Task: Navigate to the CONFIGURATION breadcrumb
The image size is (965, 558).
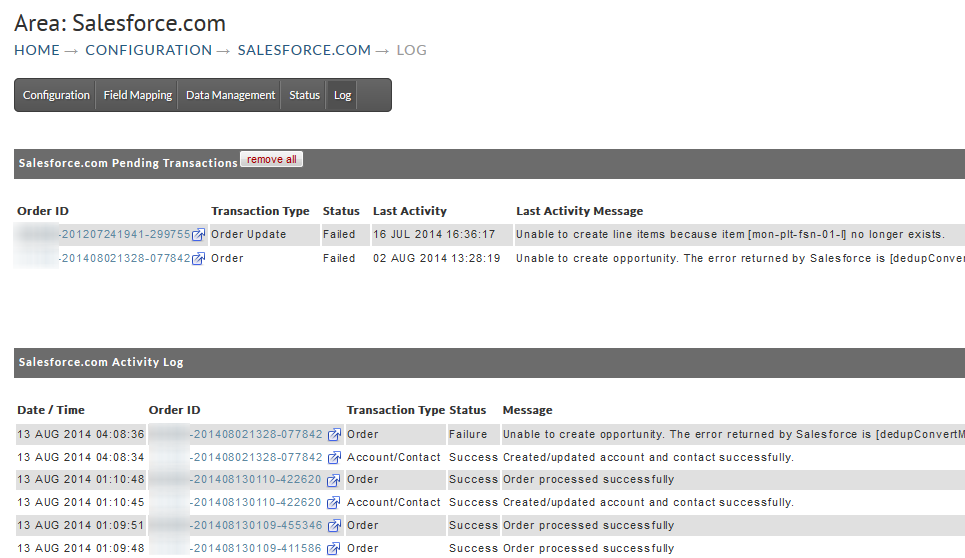Action: (x=148, y=50)
